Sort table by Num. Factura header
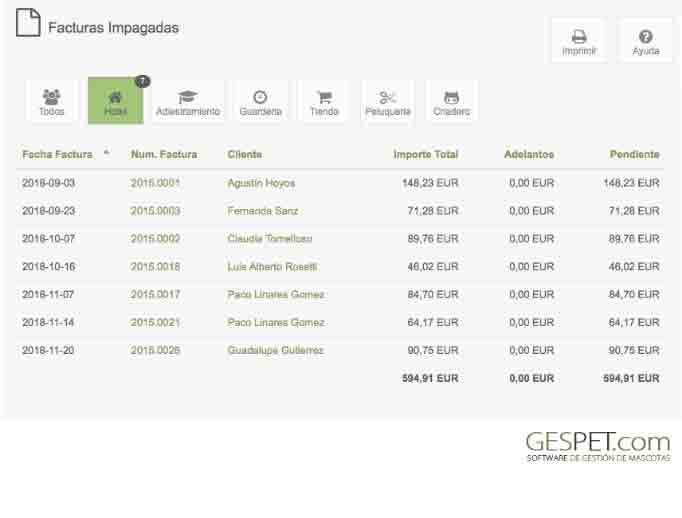This screenshot has height=518, width=682. tap(164, 154)
